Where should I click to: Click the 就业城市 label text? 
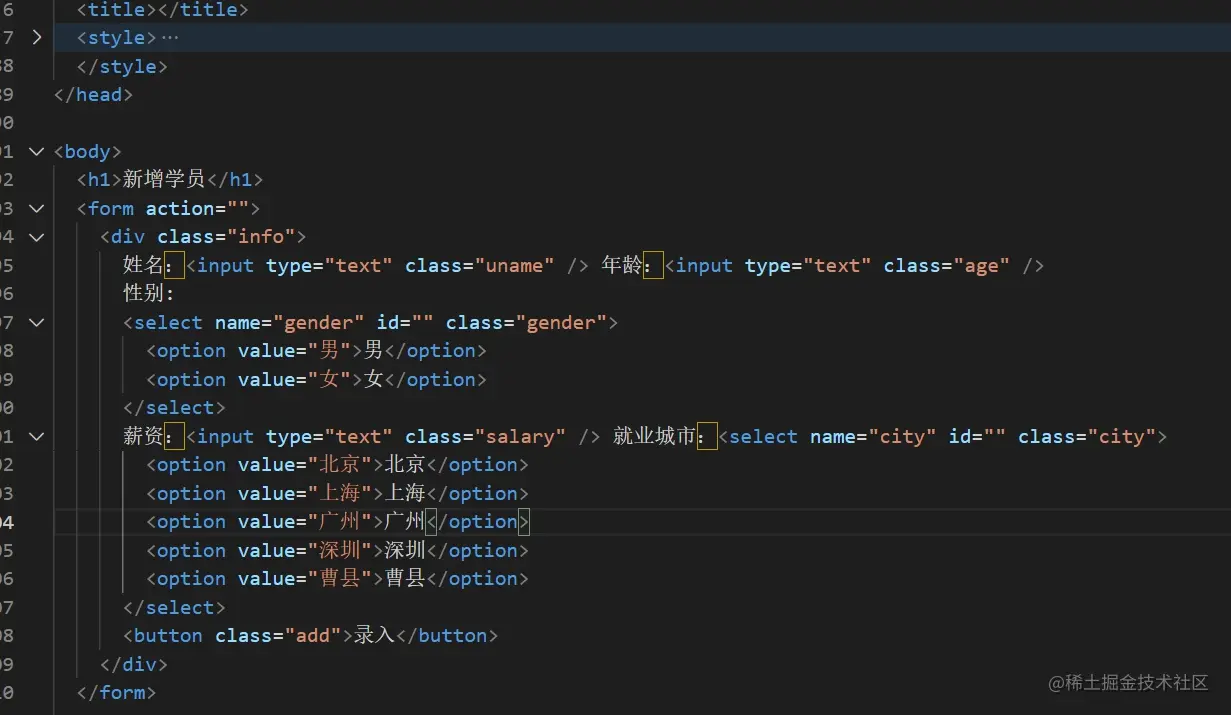click(x=654, y=437)
